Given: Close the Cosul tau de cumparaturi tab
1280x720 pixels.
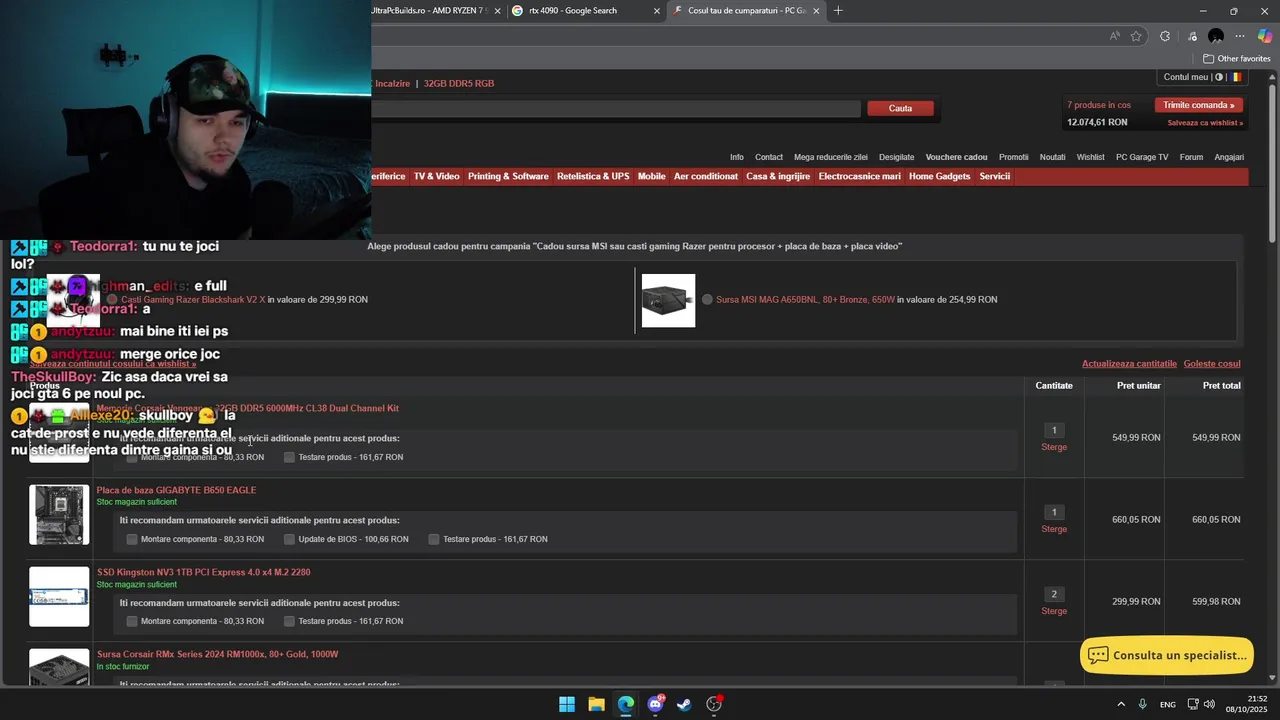Looking at the screenshot, I should click(x=817, y=11).
